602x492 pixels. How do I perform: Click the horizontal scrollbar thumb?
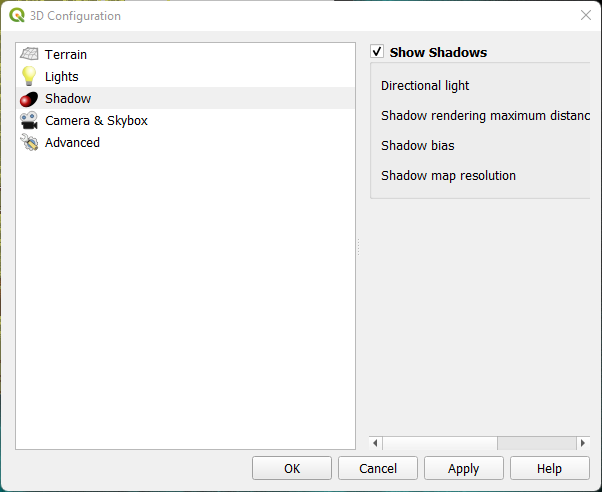point(440,443)
